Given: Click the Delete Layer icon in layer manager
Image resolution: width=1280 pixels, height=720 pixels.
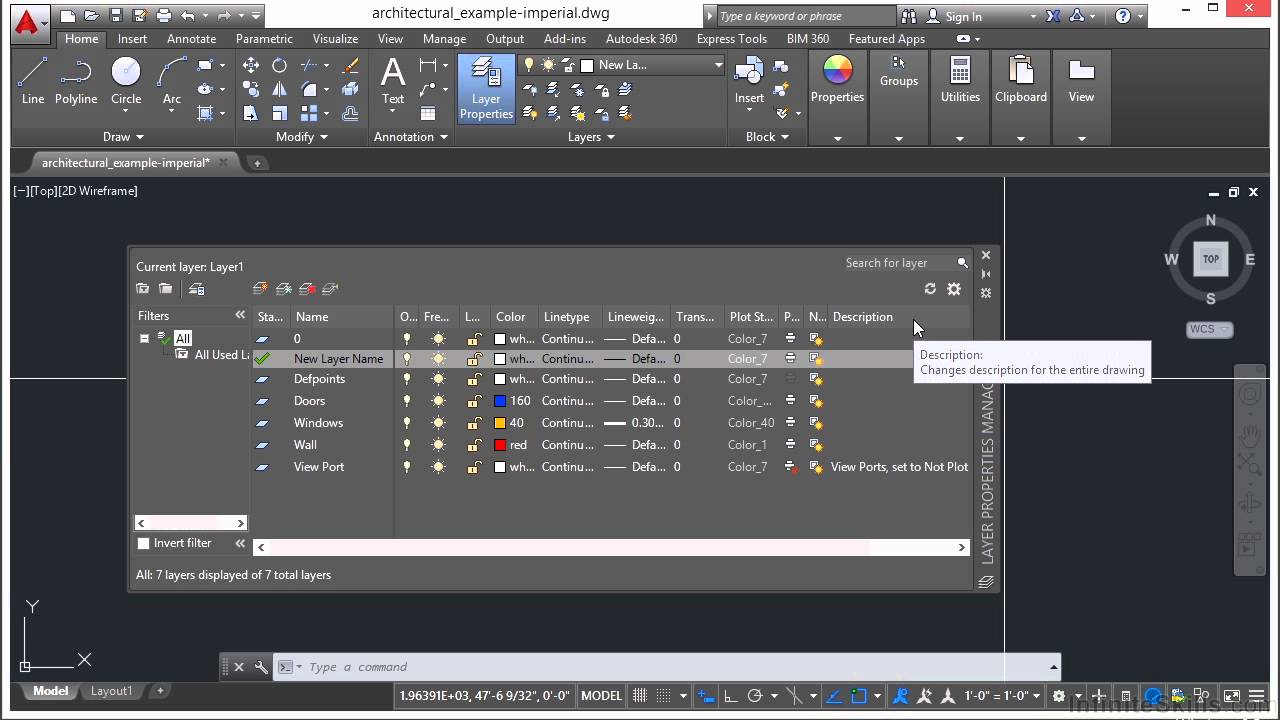Looking at the screenshot, I should (307, 289).
